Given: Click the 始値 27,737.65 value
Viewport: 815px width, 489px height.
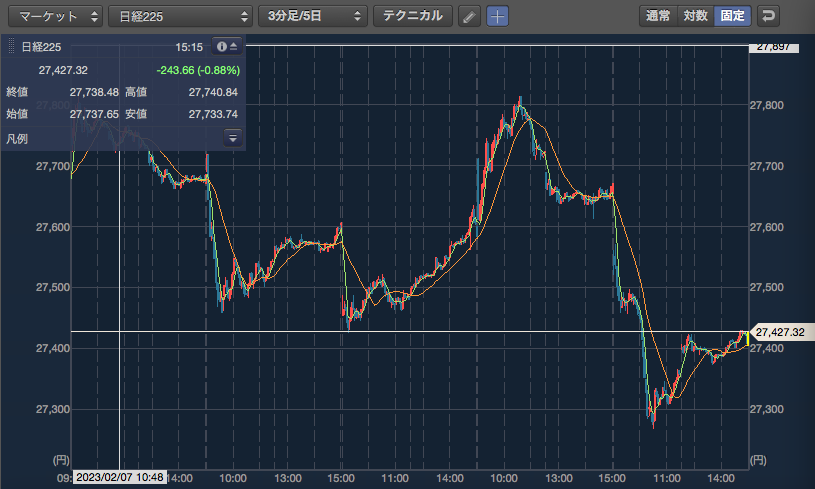Looking at the screenshot, I should pyautogui.click(x=94, y=114).
